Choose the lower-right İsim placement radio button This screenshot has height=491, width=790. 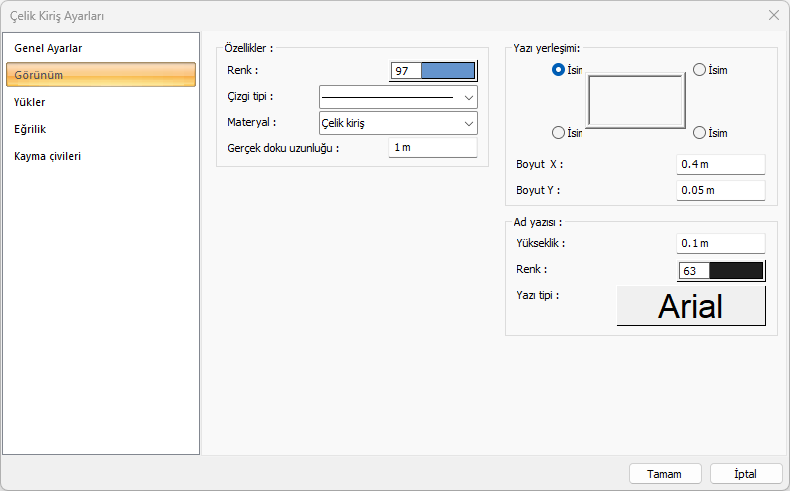699,132
